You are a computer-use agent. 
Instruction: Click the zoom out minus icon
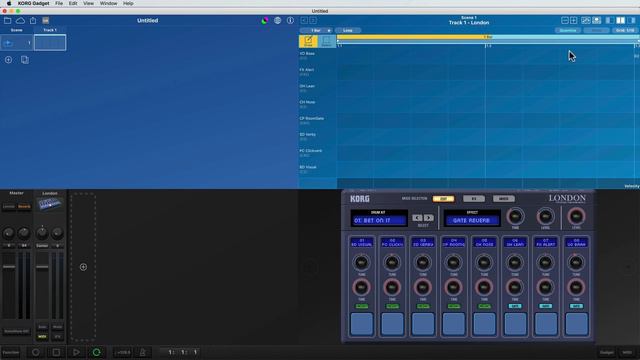[x=565, y=20]
